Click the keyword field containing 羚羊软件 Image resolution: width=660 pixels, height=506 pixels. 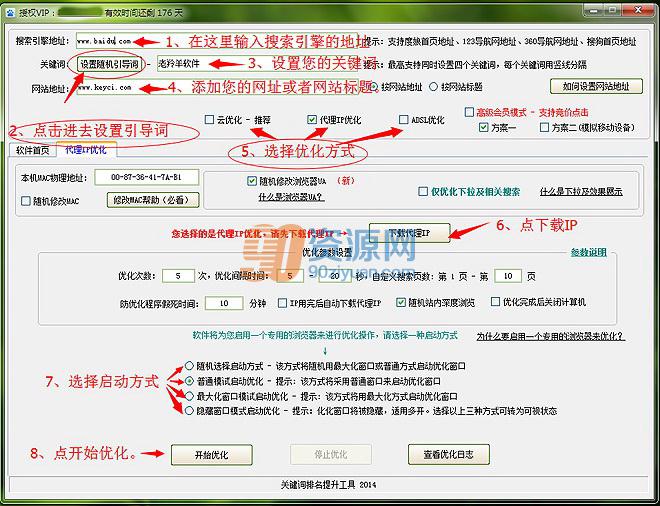(x=258, y=64)
